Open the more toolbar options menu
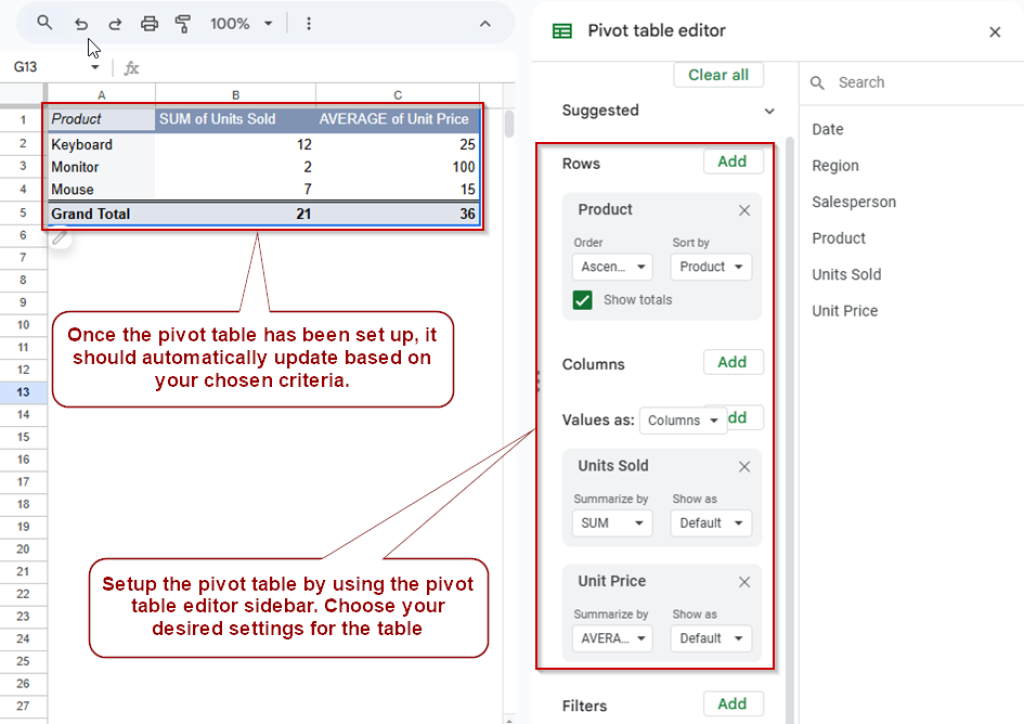Screen dimensions: 1024x724 pos(308,23)
